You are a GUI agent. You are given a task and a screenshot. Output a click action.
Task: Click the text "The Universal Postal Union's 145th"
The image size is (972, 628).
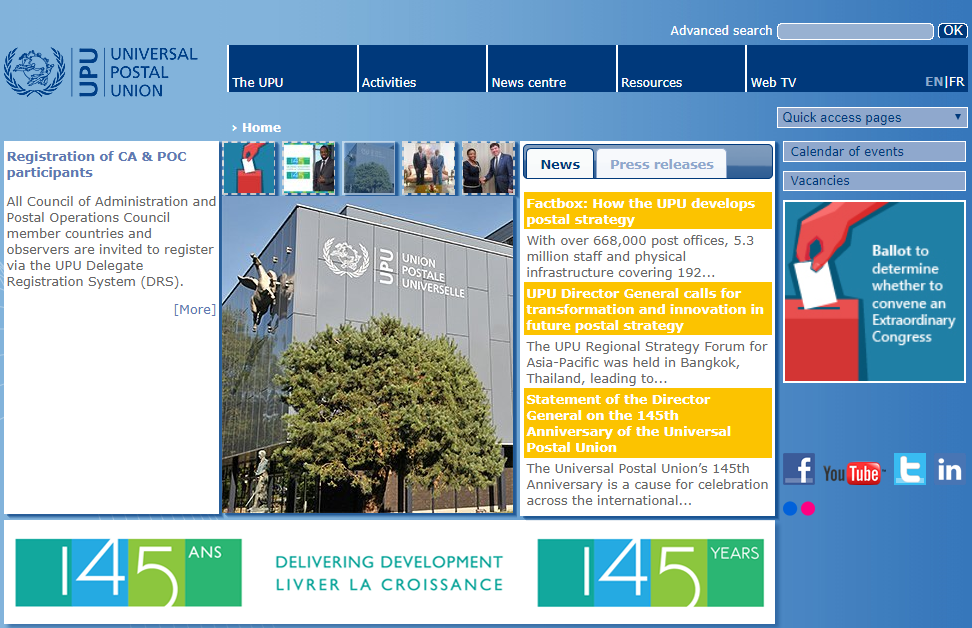[638, 469]
